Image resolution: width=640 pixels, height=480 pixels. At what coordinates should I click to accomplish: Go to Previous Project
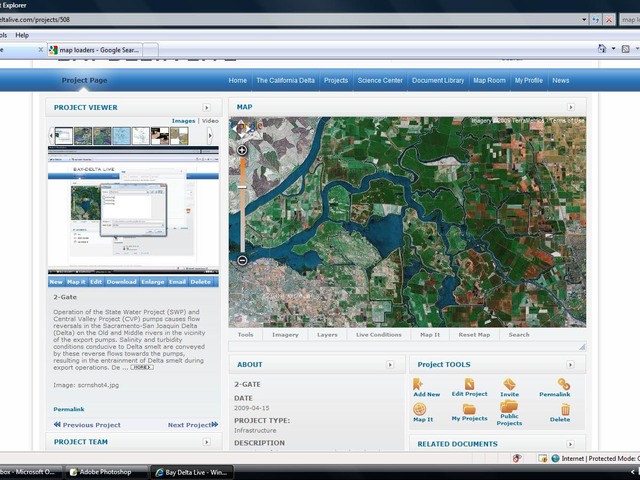[x=87, y=425]
